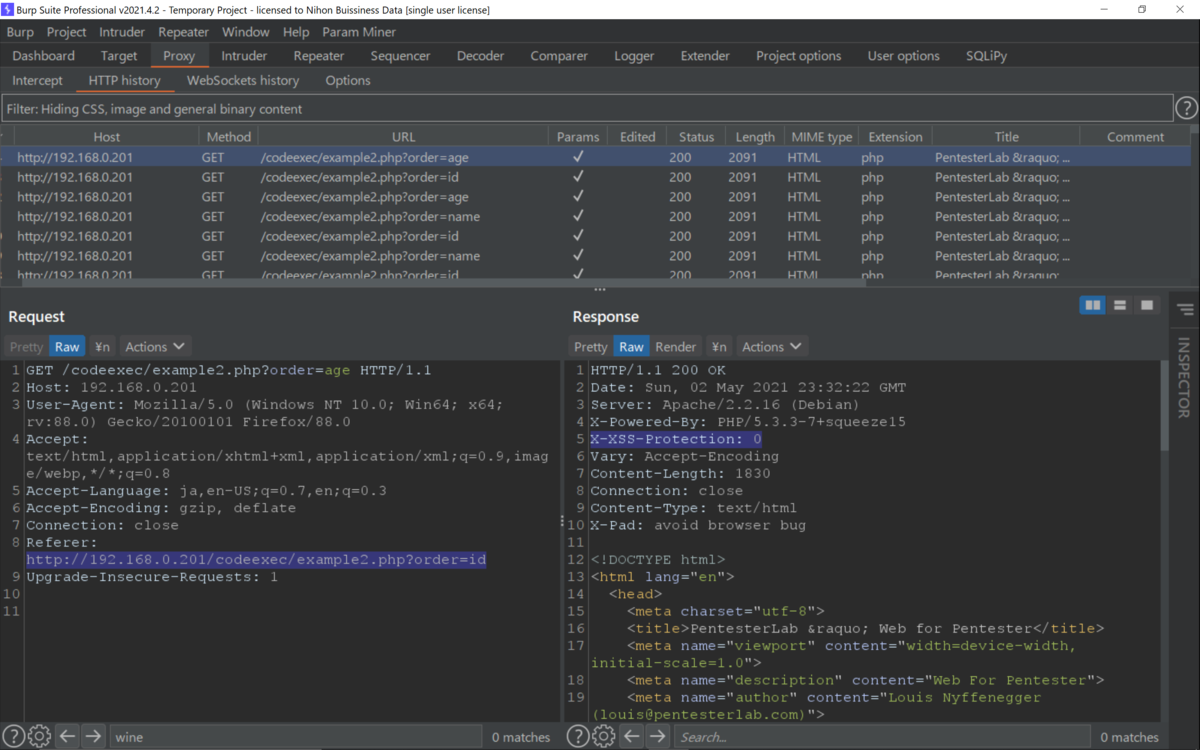This screenshot has height=750, width=1200.
Task: Open Response search help icon
Action: click(577, 736)
